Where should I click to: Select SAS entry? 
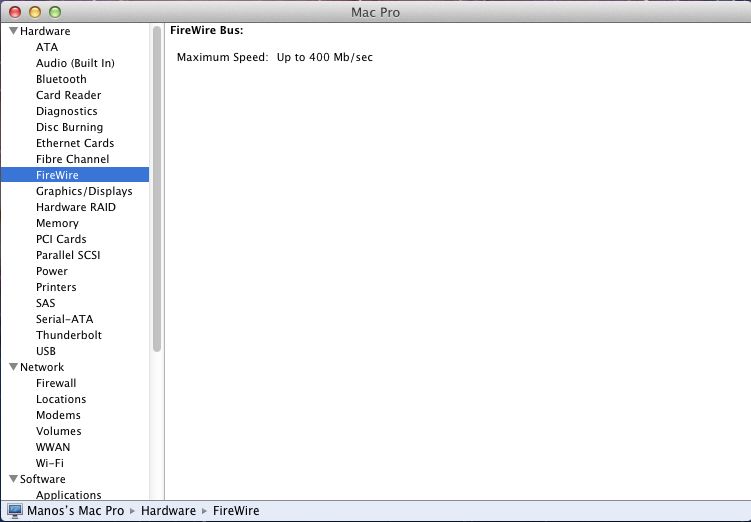point(46,303)
